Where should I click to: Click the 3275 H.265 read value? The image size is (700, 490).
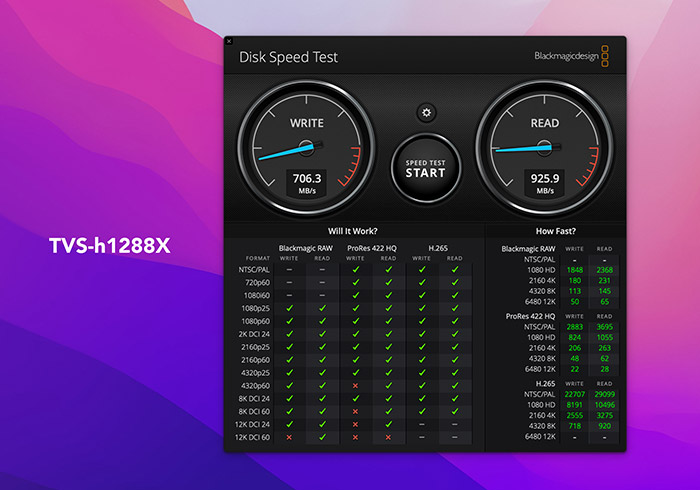(x=604, y=415)
